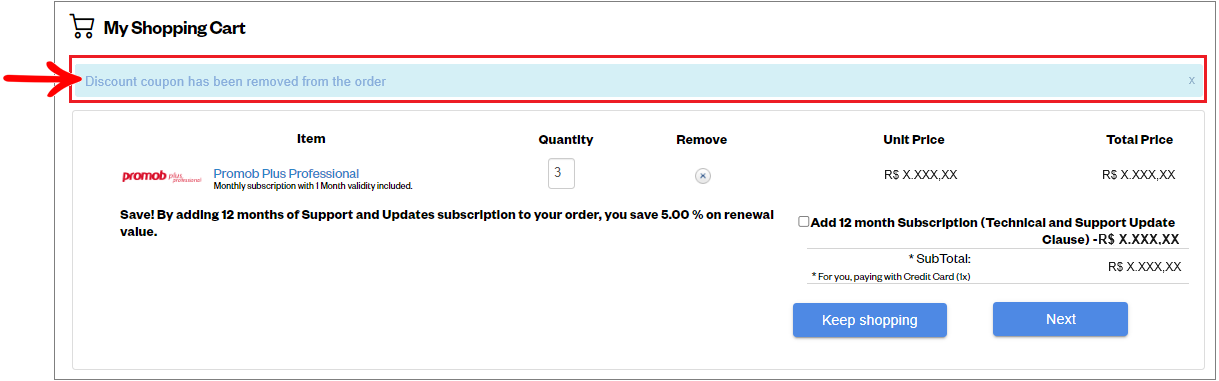Click the Total Price column header

pyautogui.click(x=1140, y=140)
